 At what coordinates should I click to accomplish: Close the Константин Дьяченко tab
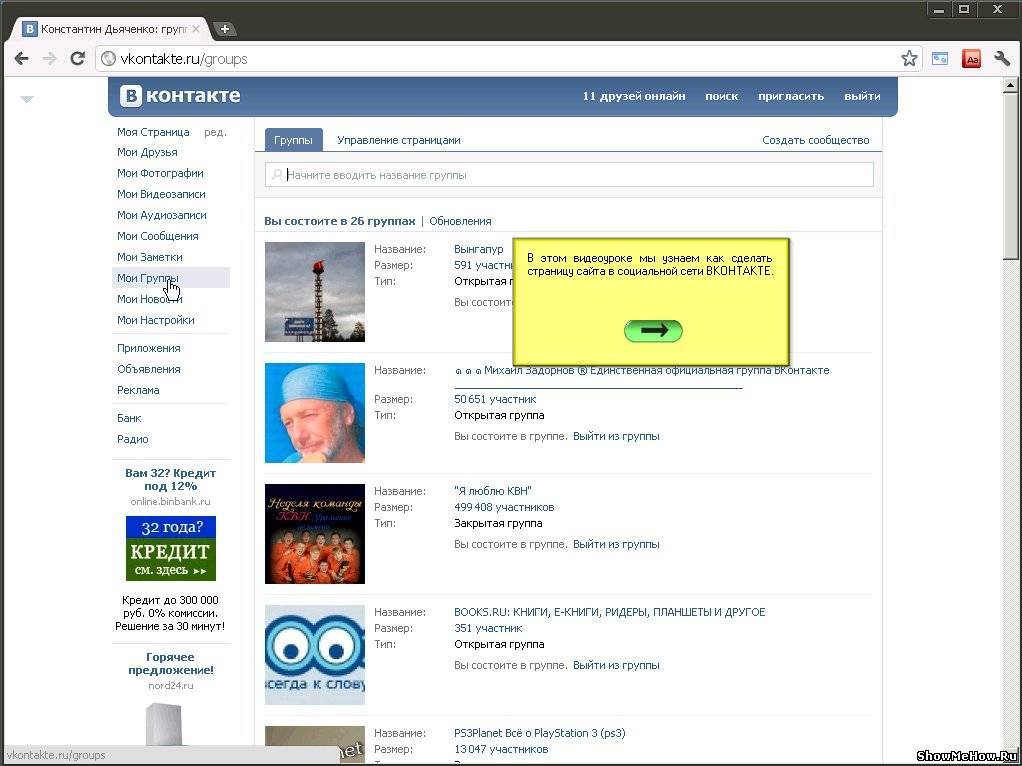click(x=196, y=29)
